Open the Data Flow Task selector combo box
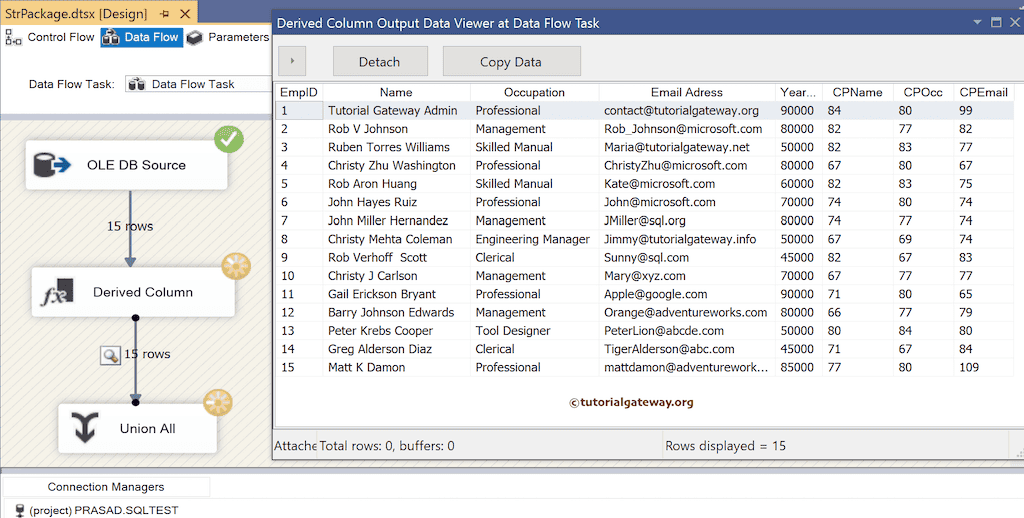 198,84
